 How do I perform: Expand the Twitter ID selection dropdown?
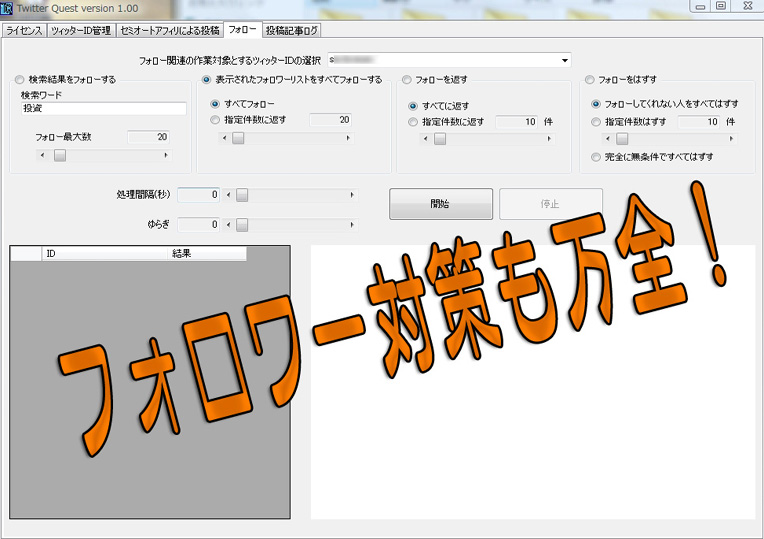pos(564,60)
